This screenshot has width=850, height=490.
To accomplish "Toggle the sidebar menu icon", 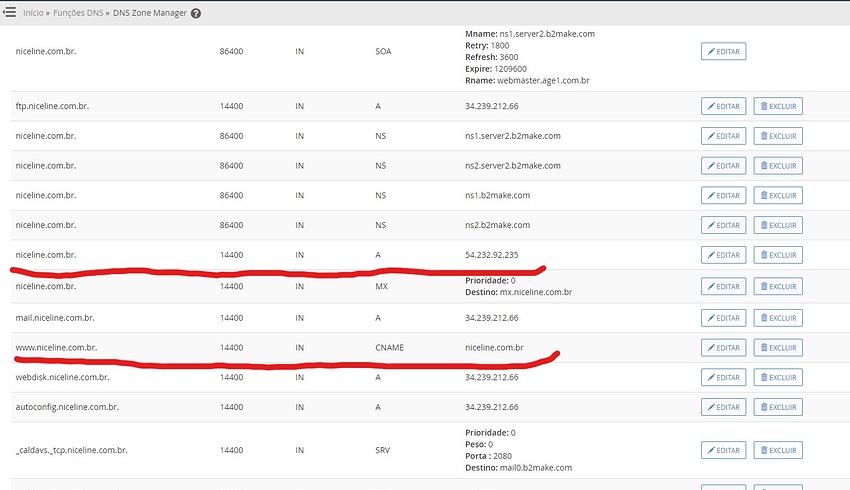I will point(9,12).
